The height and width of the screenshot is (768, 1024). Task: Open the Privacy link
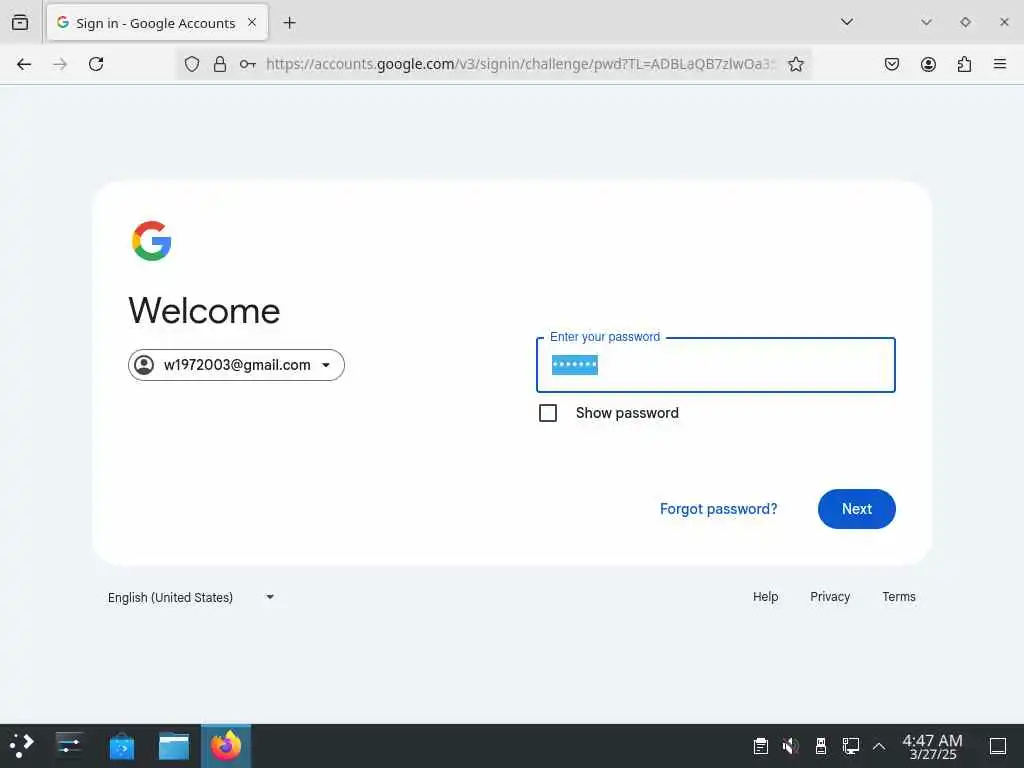pos(830,597)
